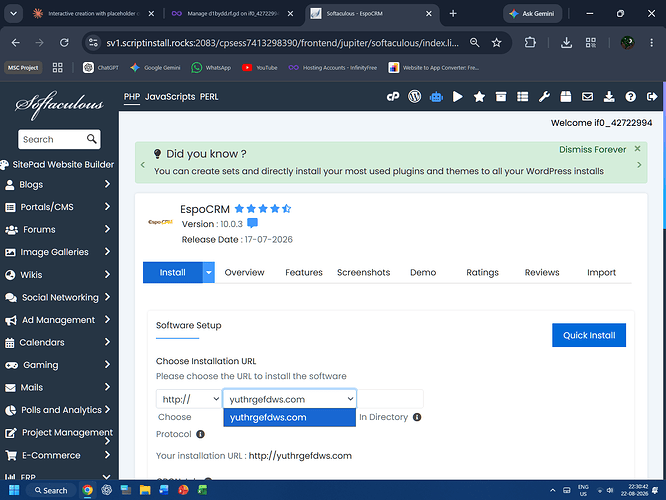The height and width of the screenshot is (500, 666).
Task: Open ChatGPT bookmark
Action: [101, 68]
